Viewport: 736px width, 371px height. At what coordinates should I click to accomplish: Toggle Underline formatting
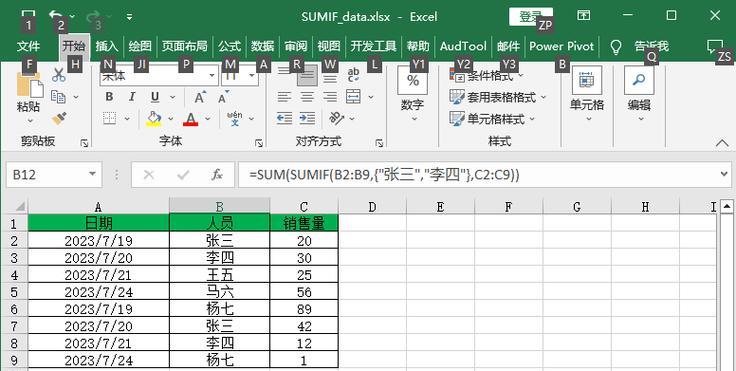coord(155,97)
